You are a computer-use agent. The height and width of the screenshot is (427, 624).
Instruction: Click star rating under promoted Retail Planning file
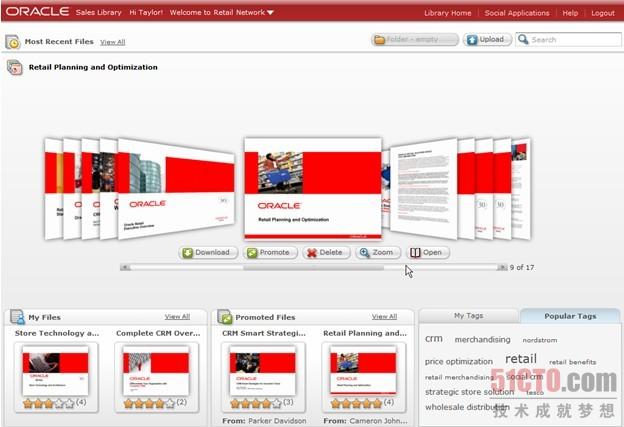[x=357, y=404]
